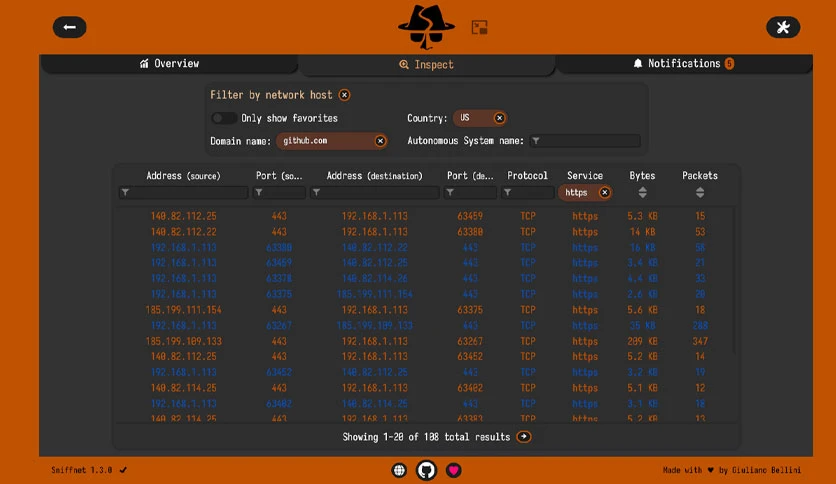Click the destination Address filter field
This screenshot has width=836, height=484.
374,192
